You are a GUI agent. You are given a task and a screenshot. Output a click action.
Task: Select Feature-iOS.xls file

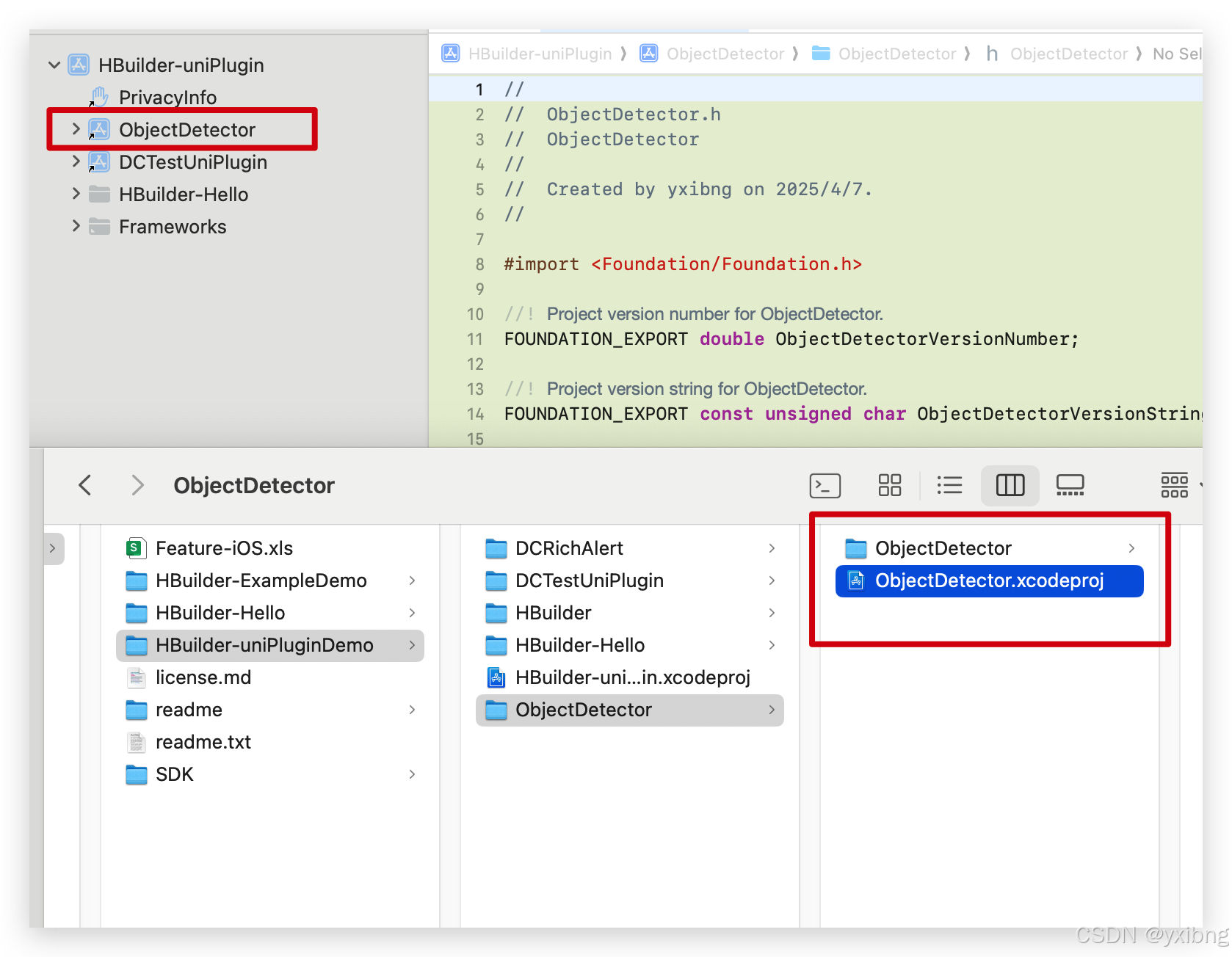(224, 548)
